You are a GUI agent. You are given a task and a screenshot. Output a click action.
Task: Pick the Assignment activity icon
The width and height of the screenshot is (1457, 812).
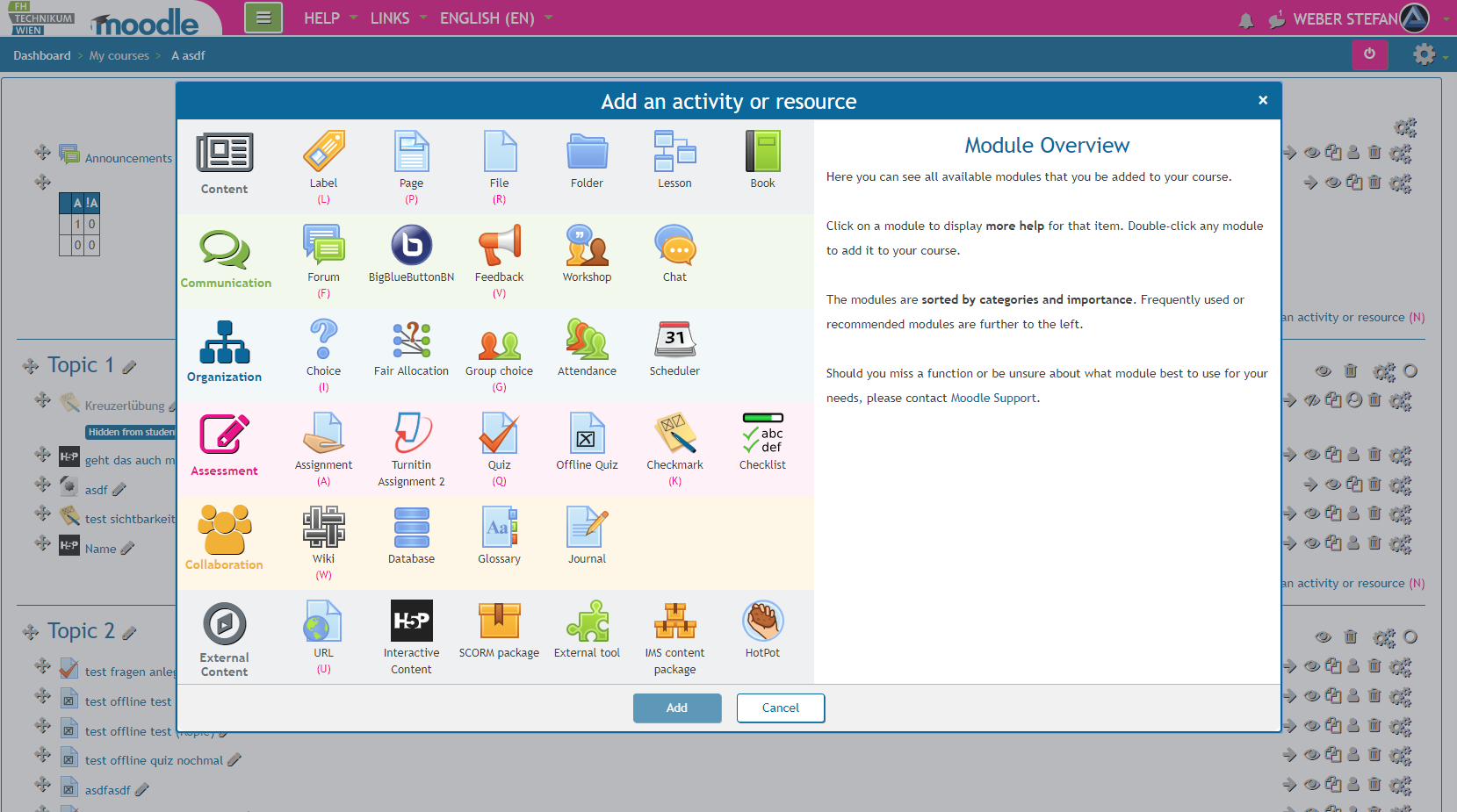(x=323, y=433)
